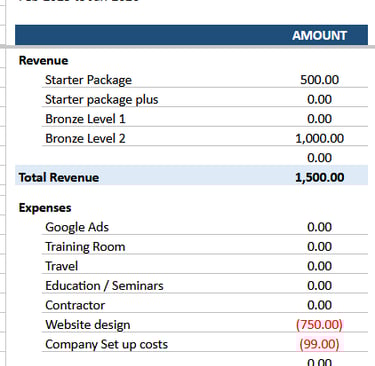Click the Travel expense label

click(x=62, y=266)
